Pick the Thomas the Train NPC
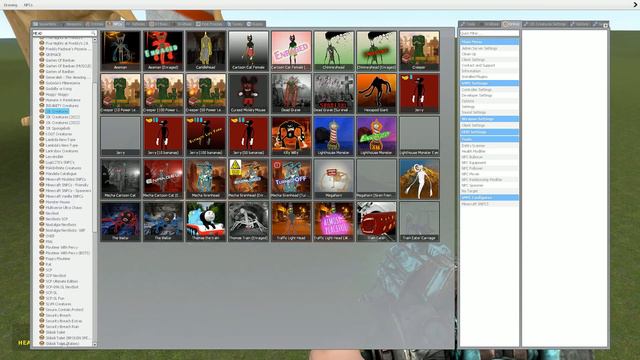This screenshot has width=640, height=360. coord(206,221)
